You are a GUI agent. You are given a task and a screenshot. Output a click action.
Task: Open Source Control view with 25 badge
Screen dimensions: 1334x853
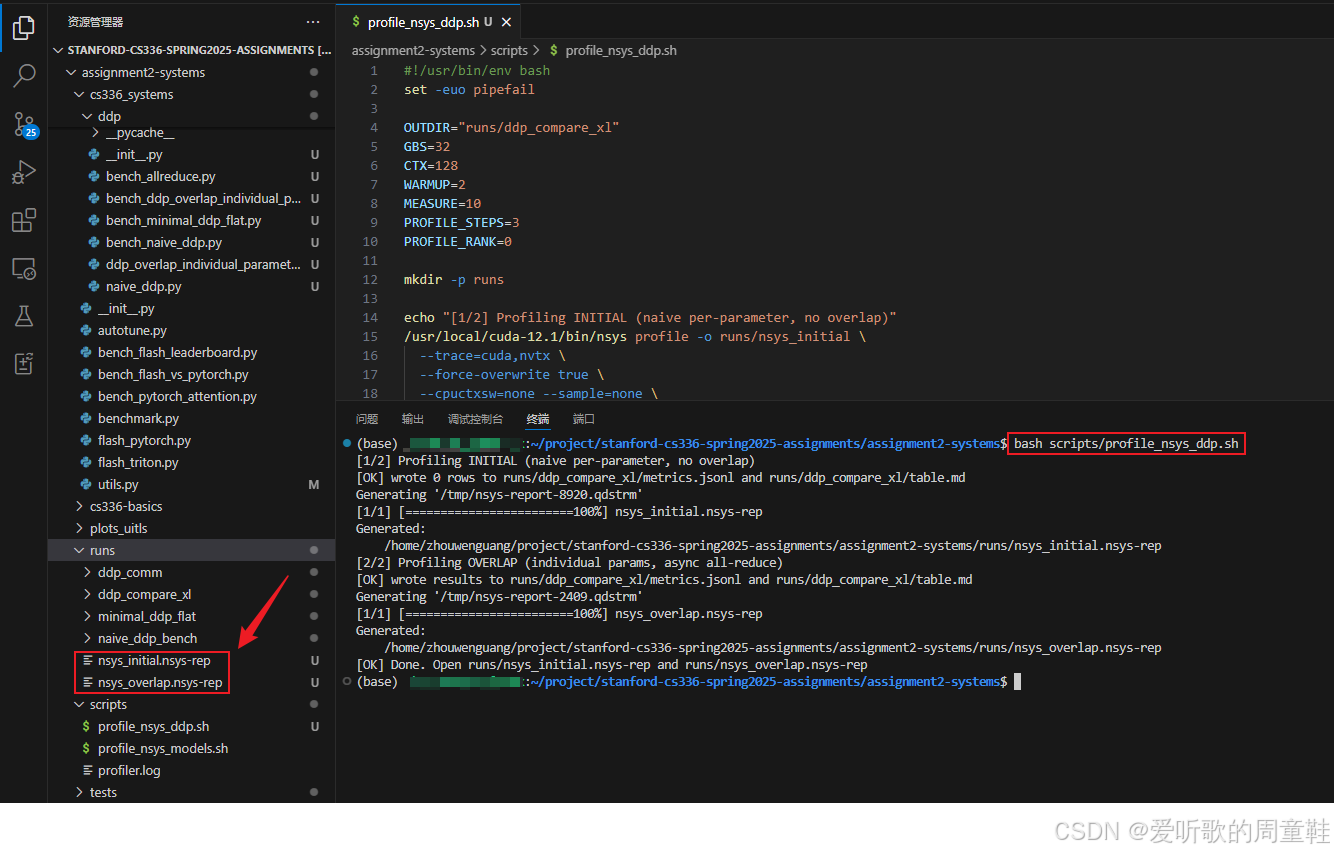(x=24, y=124)
